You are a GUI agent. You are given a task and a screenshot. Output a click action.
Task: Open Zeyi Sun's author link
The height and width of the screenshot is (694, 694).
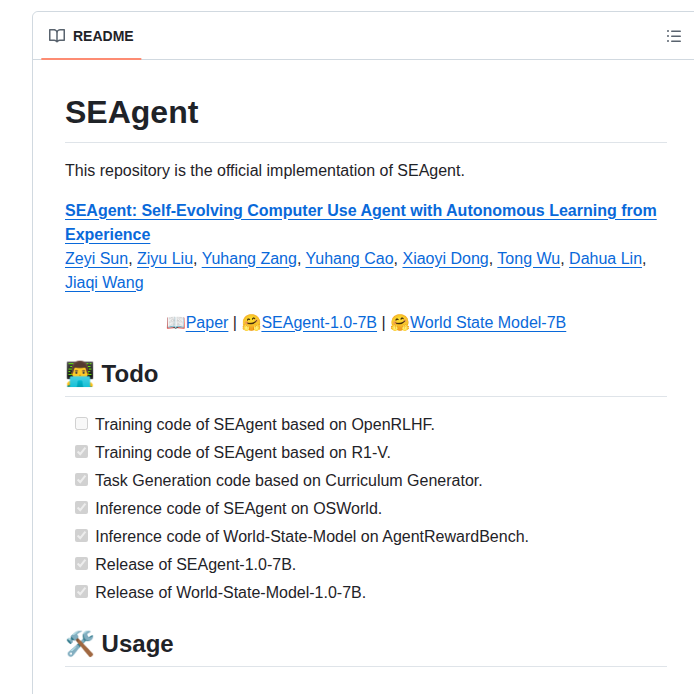coord(96,258)
